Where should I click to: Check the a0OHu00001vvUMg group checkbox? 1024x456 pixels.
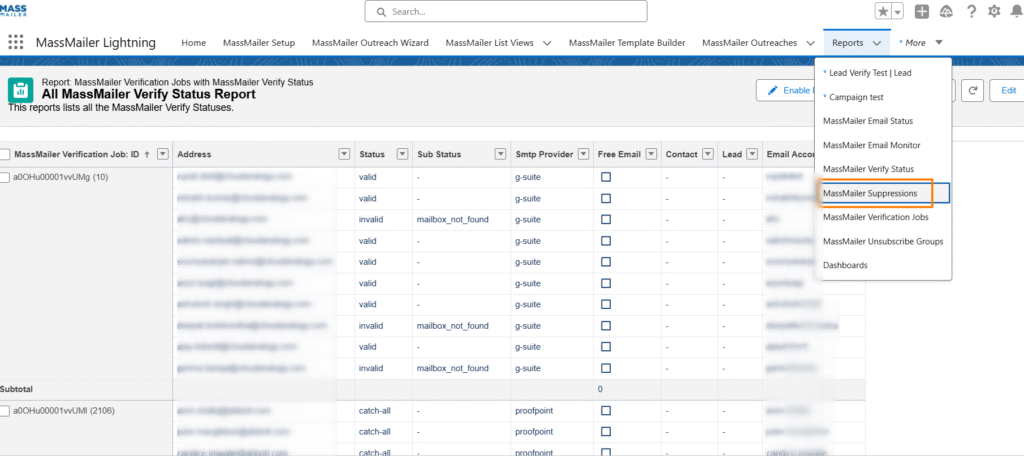pyautogui.click(x=6, y=177)
